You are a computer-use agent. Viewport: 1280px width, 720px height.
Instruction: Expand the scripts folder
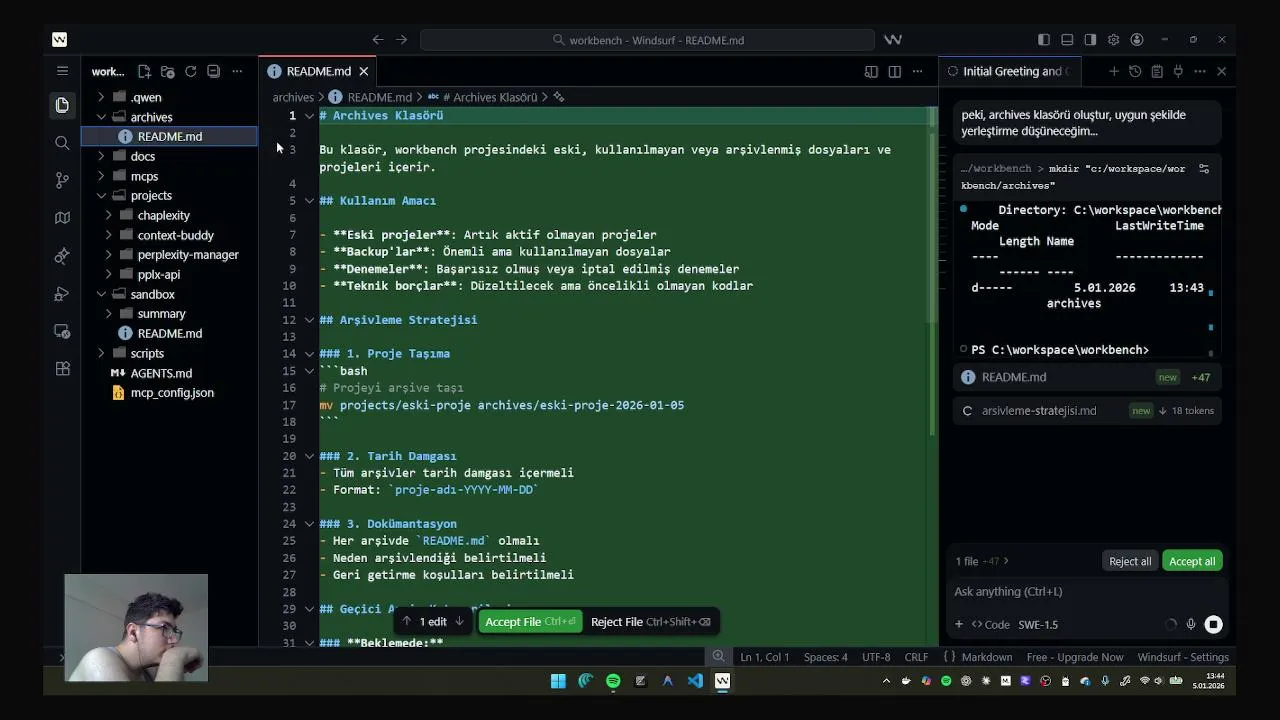pos(101,353)
